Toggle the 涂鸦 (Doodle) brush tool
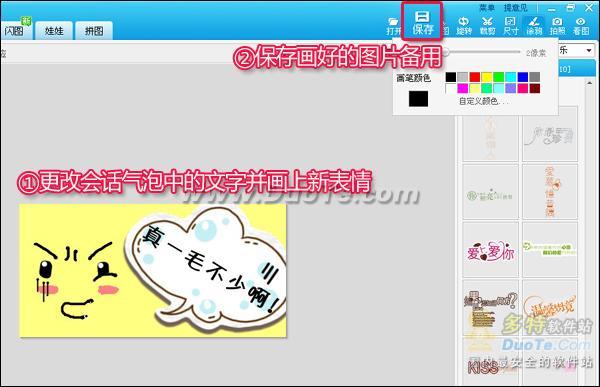 534,26
